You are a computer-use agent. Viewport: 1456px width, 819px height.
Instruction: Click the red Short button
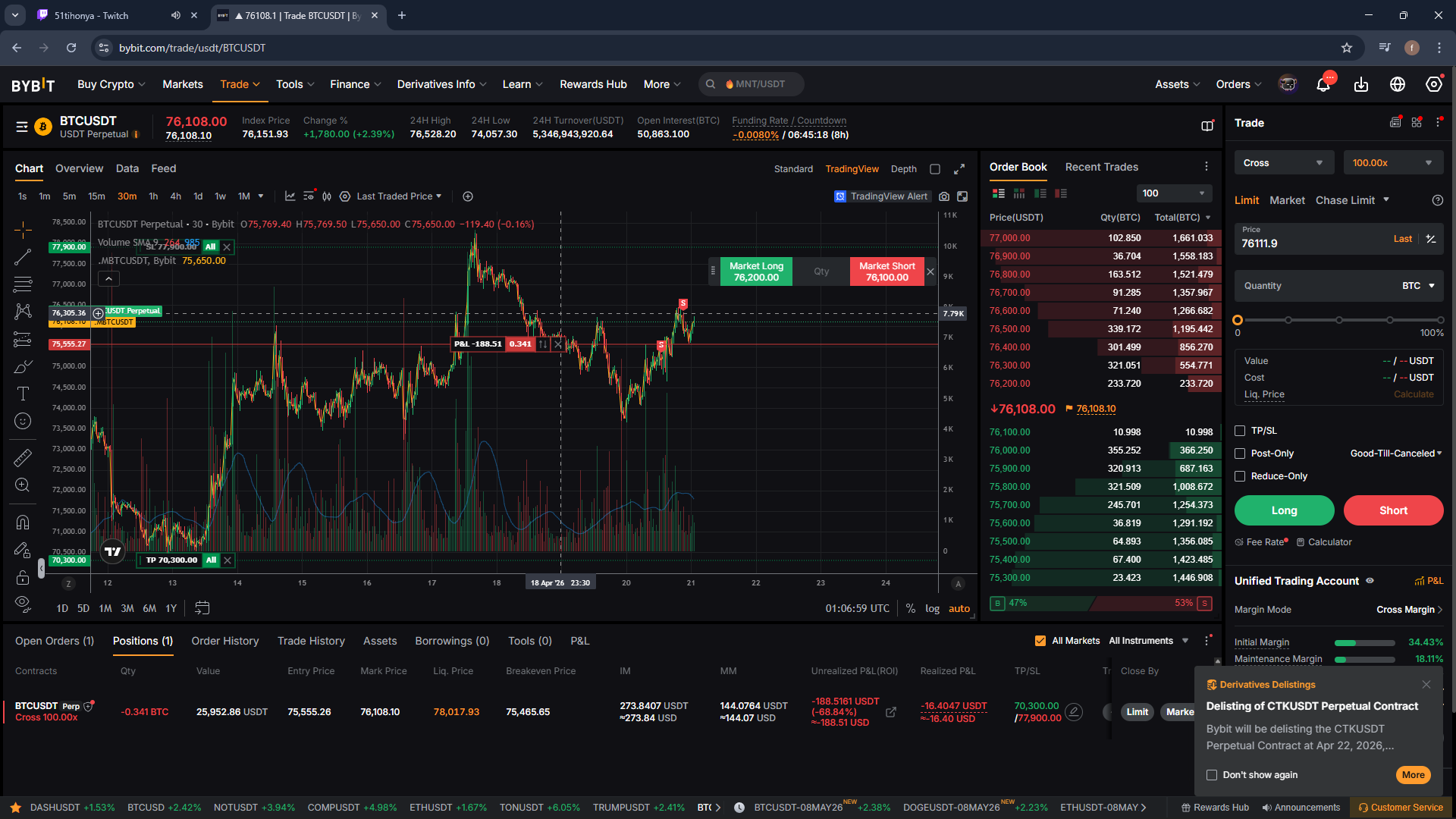tap(1393, 510)
